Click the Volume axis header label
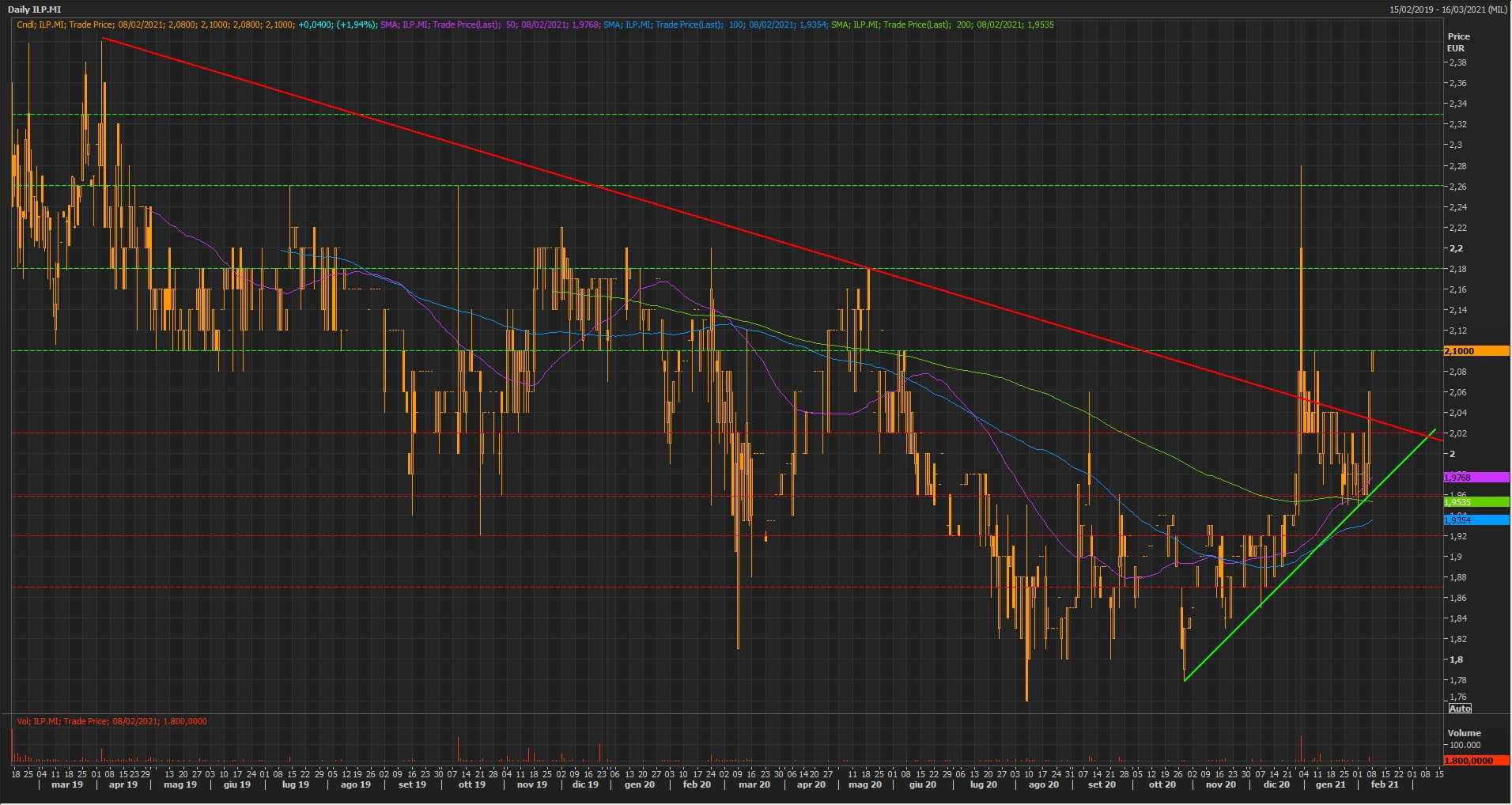 1464,733
